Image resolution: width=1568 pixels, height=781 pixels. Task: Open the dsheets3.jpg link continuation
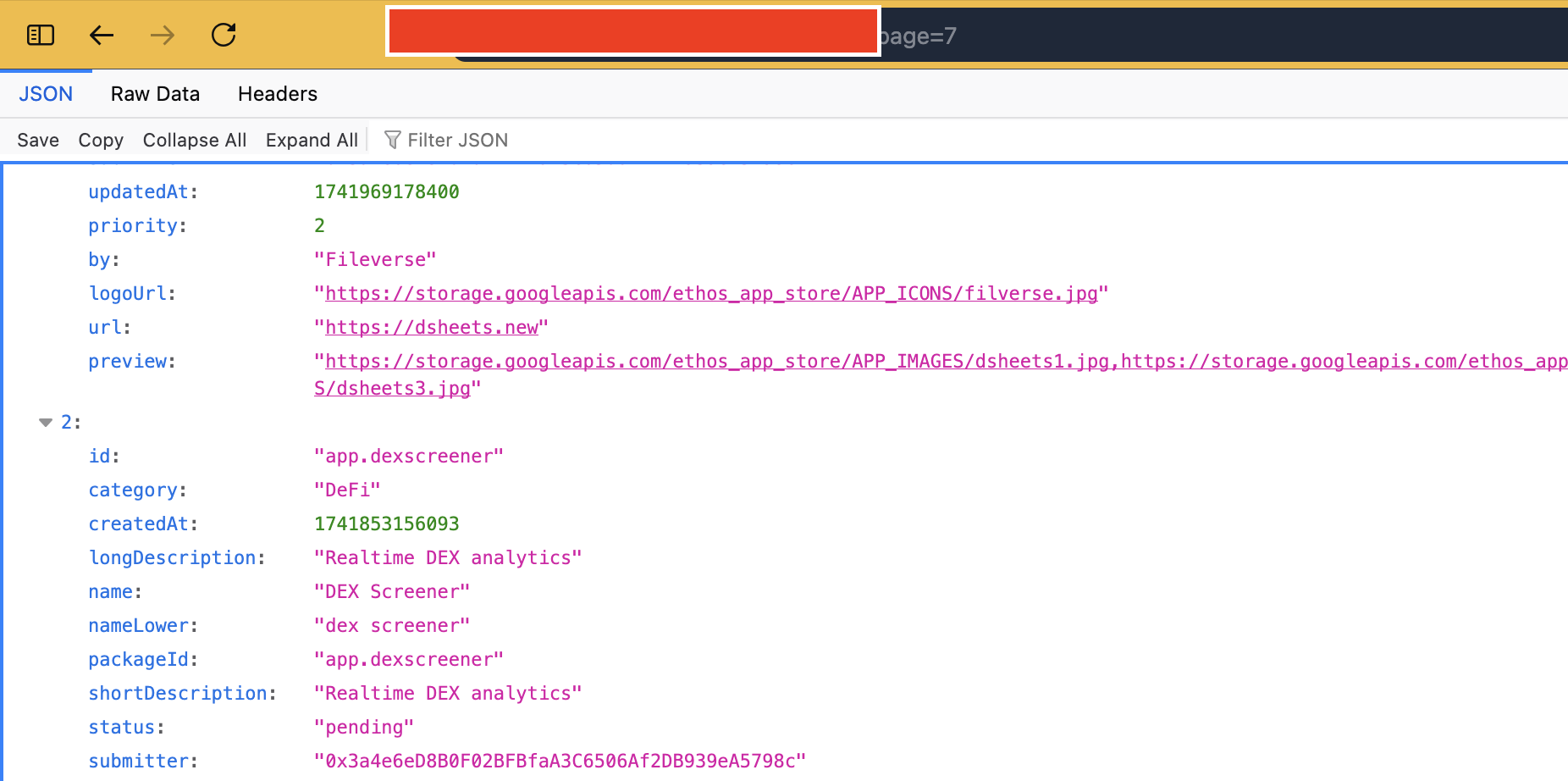[392, 388]
